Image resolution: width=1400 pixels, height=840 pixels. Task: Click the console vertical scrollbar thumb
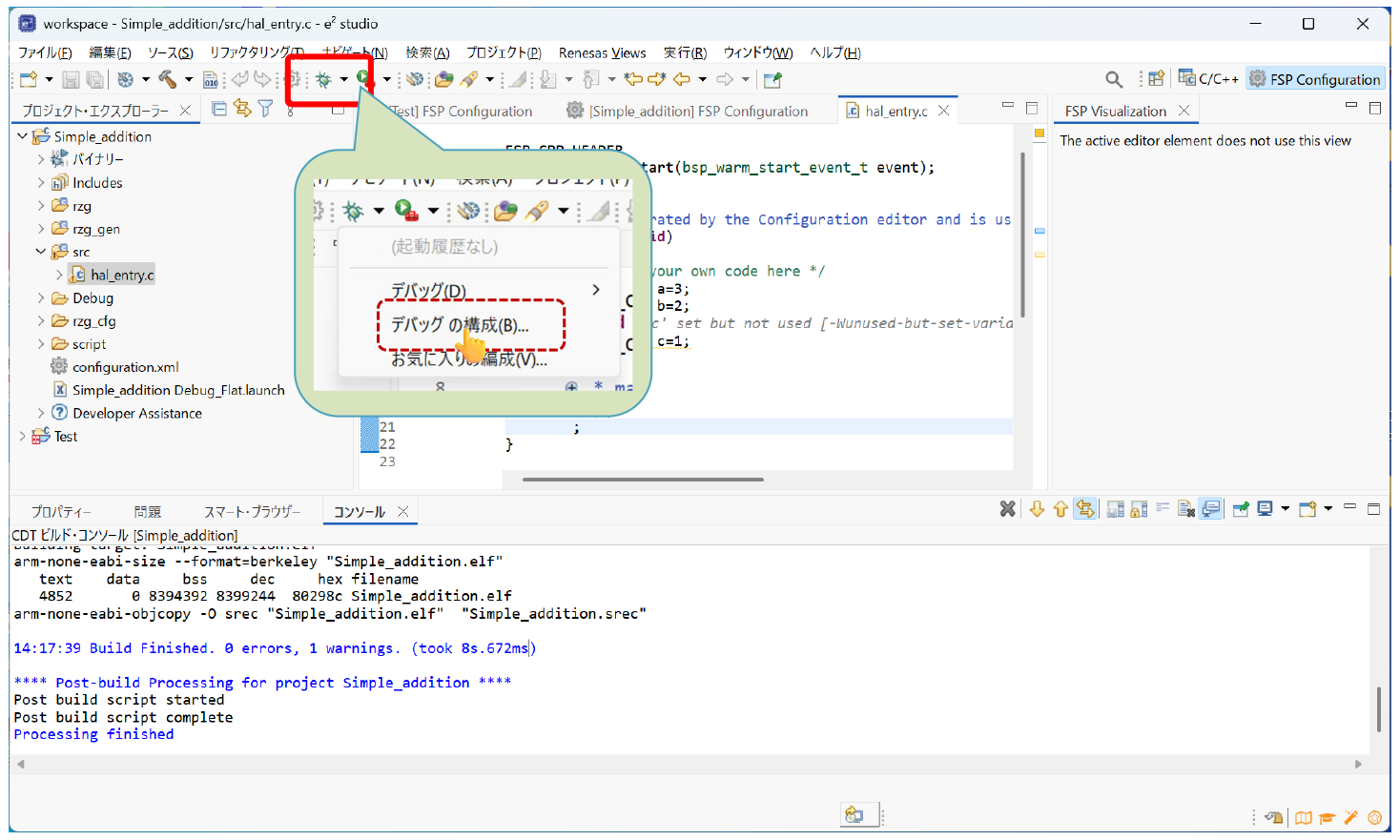point(1379,708)
